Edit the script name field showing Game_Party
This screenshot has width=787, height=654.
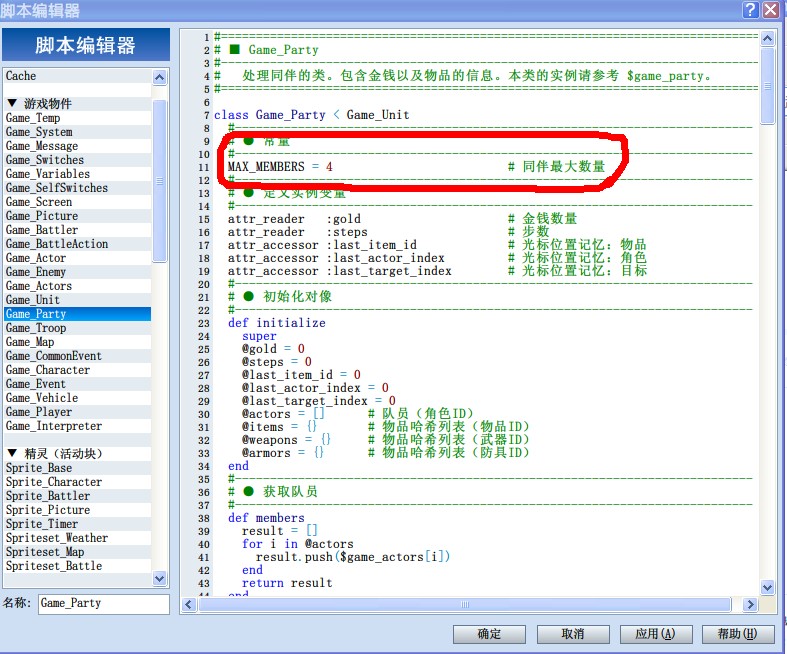coord(104,604)
